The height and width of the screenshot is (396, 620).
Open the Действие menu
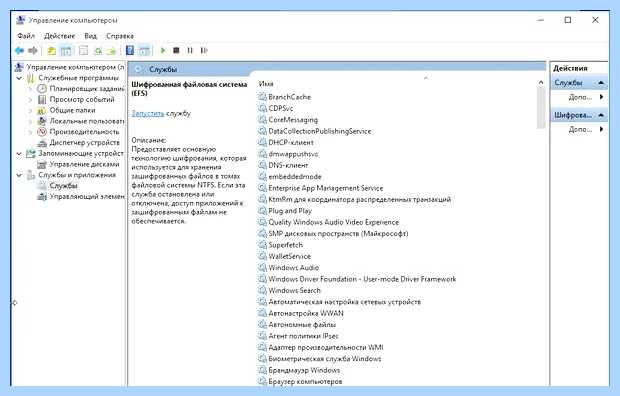(59, 36)
